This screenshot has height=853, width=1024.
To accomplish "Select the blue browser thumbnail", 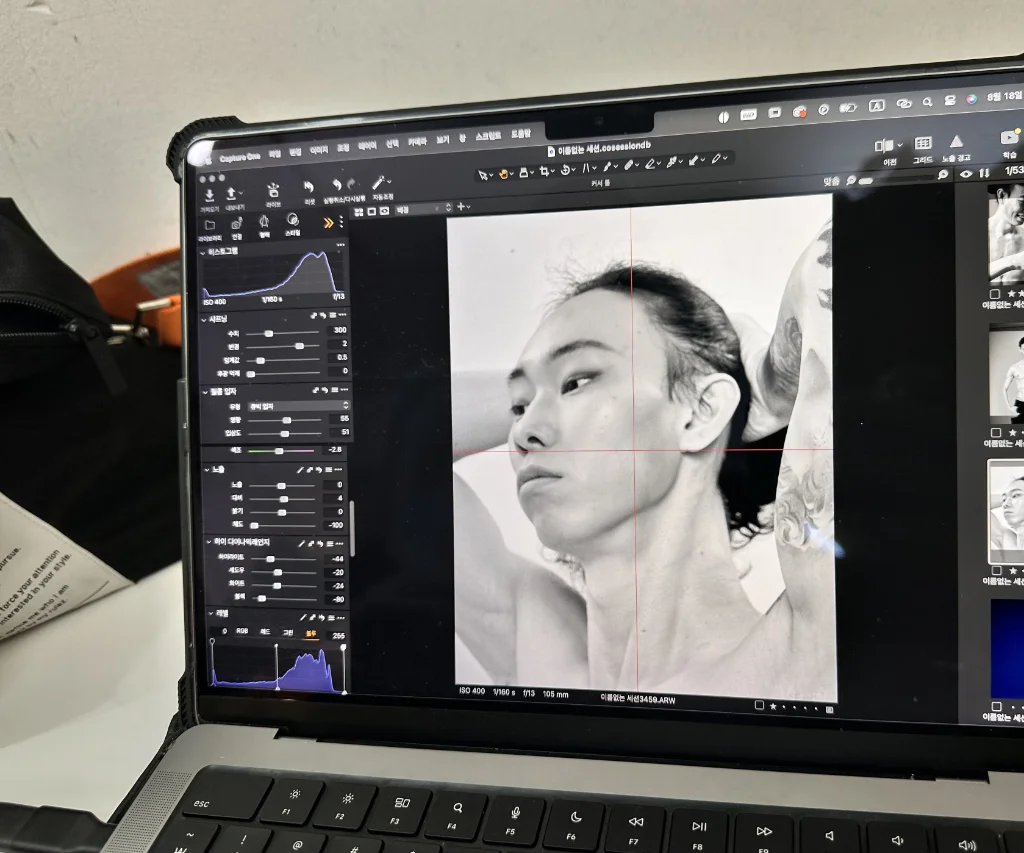I will 1007,649.
